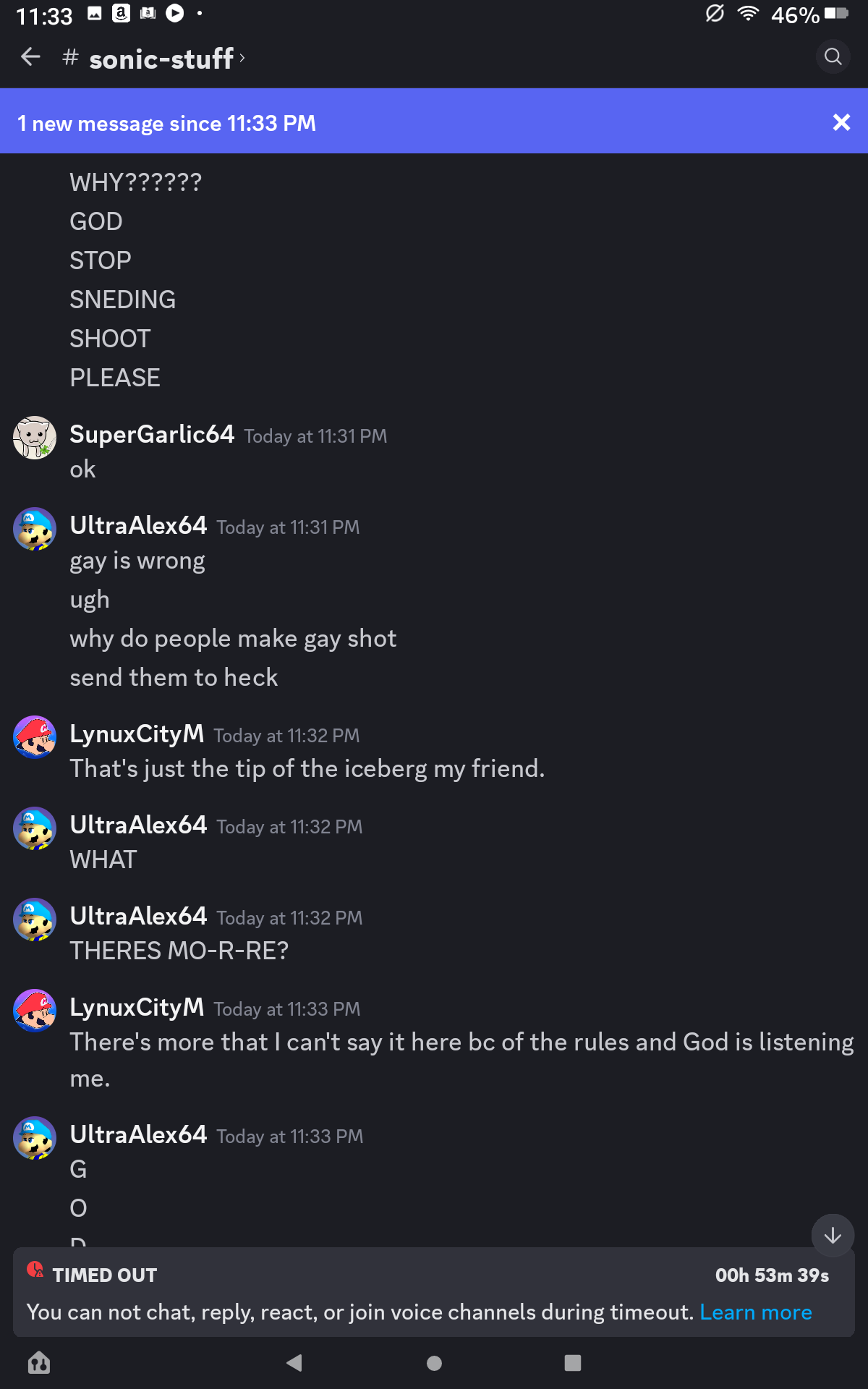Expand sonic-stuff channel details chevron
868x1389 pixels.
pyautogui.click(x=242, y=57)
